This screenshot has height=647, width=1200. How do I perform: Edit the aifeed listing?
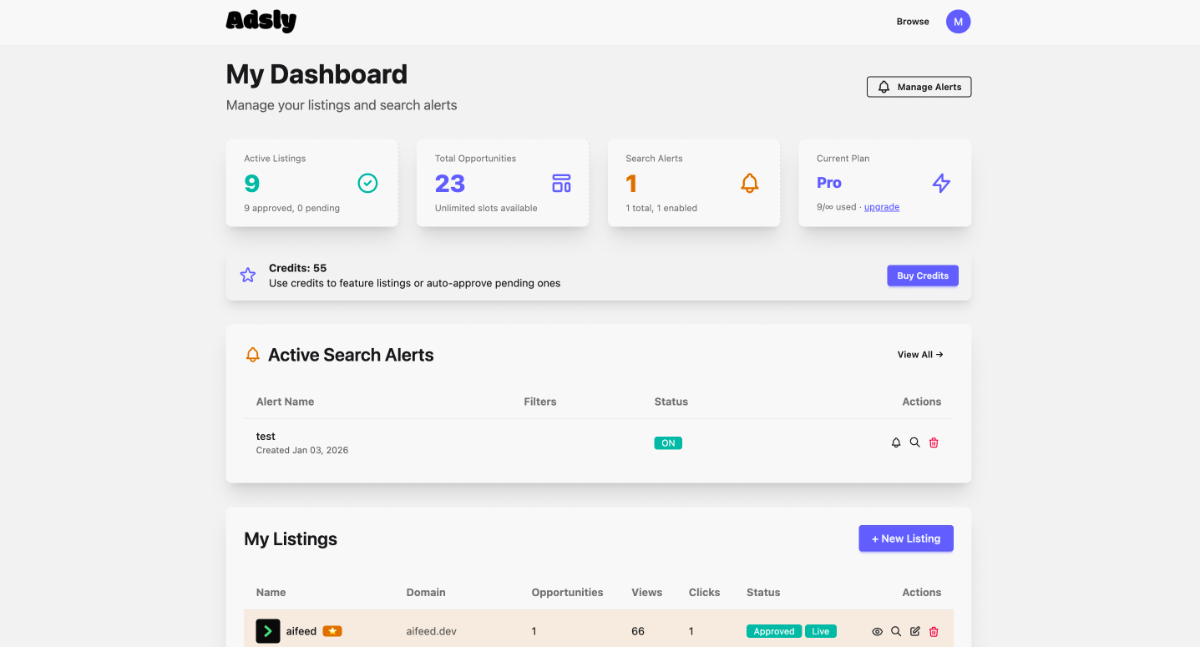click(915, 631)
